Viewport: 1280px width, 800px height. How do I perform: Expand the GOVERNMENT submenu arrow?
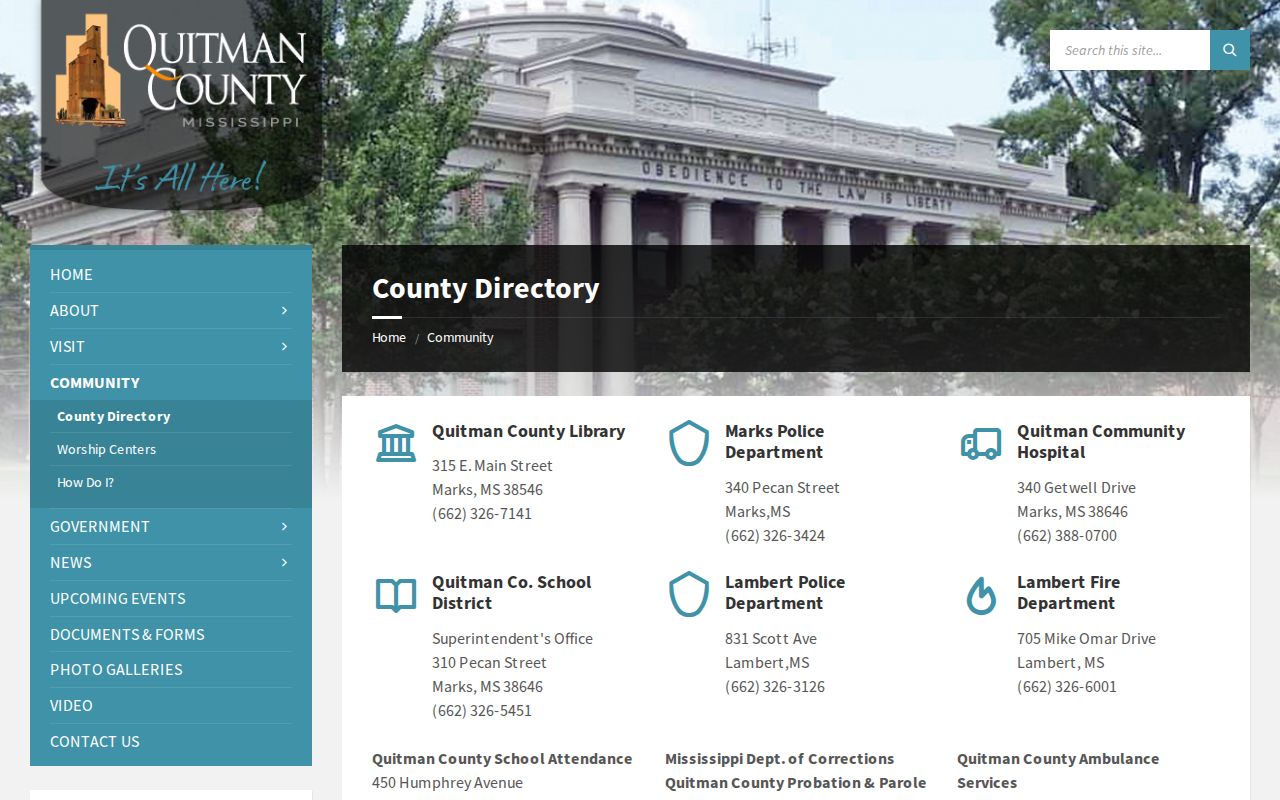(284, 526)
